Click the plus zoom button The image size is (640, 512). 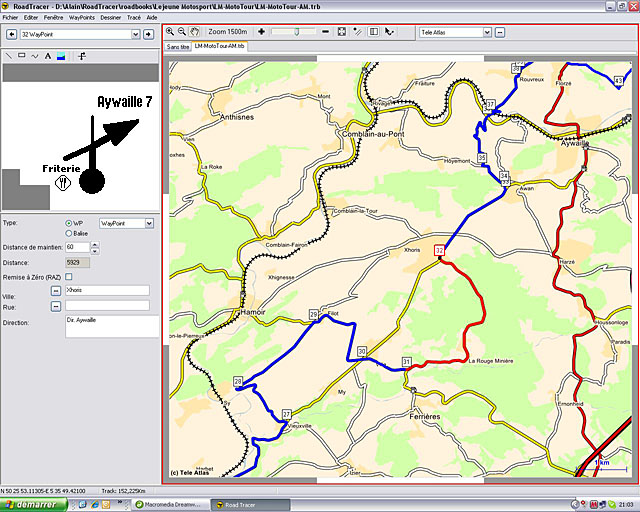pos(262,31)
